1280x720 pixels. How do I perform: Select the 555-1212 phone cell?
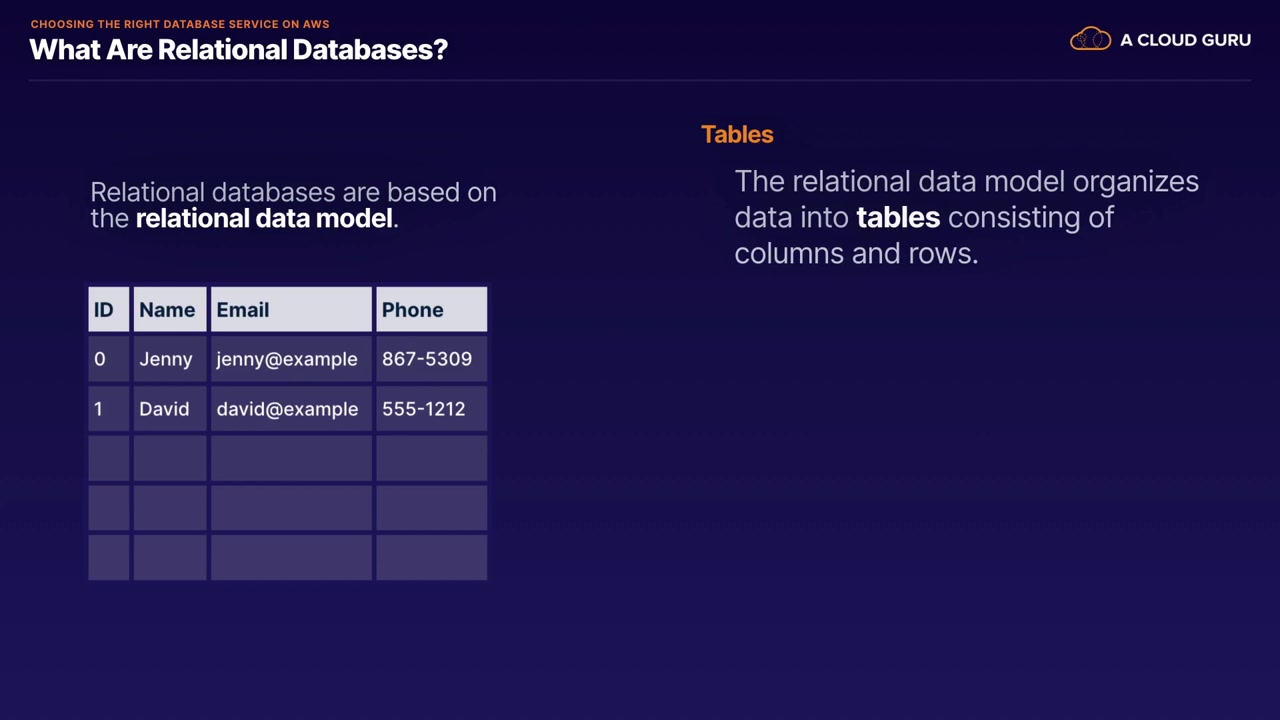[424, 409]
